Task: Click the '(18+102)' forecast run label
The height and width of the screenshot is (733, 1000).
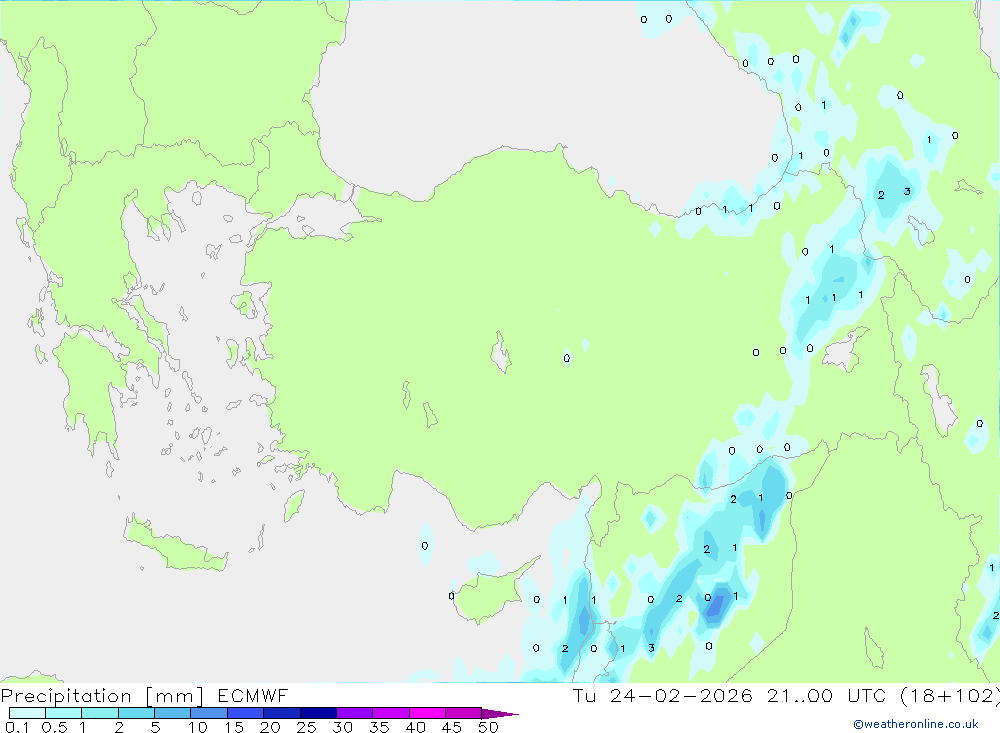Action: tap(950, 696)
